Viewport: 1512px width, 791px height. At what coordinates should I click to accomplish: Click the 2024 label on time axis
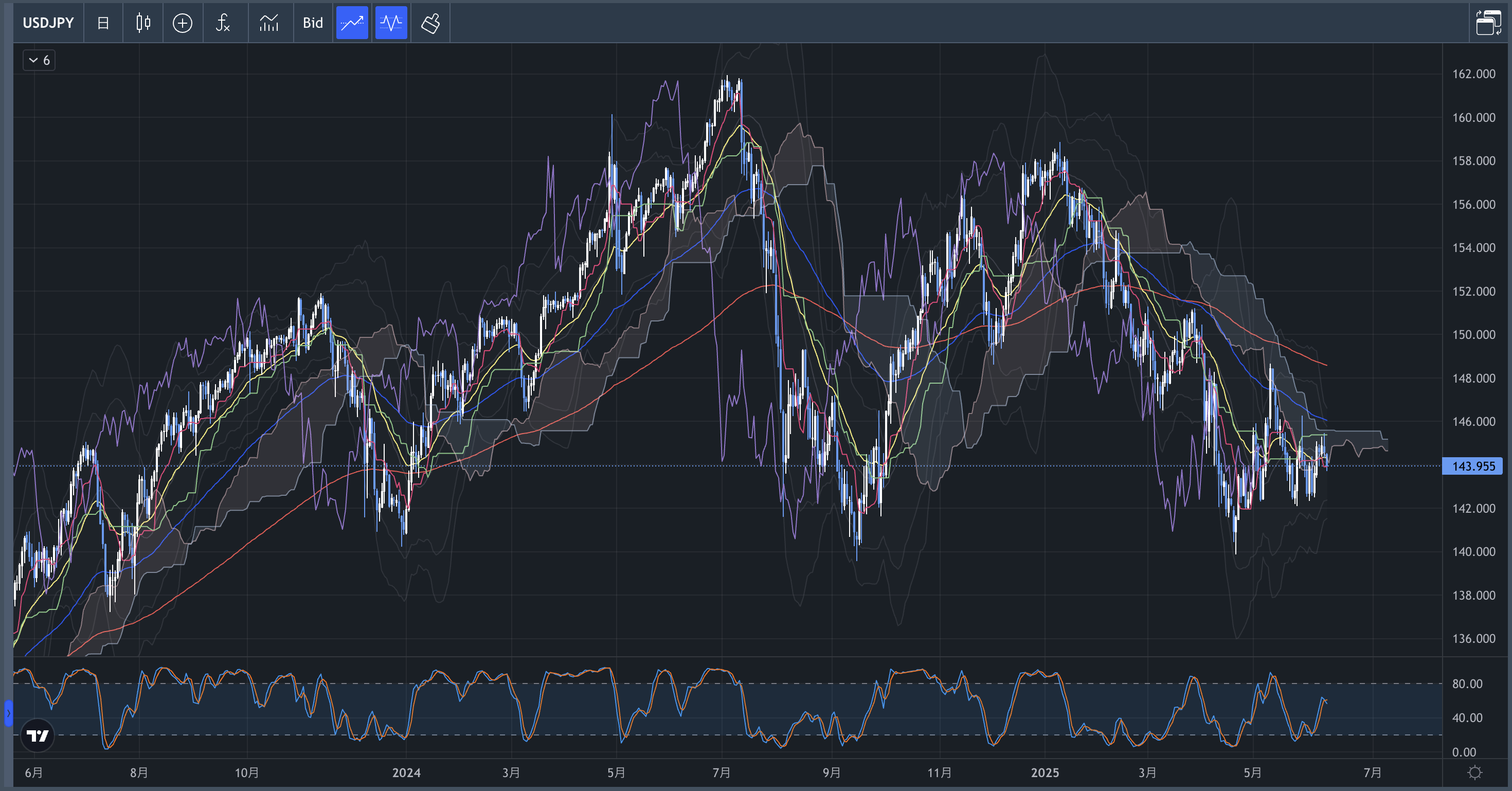pyautogui.click(x=406, y=772)
